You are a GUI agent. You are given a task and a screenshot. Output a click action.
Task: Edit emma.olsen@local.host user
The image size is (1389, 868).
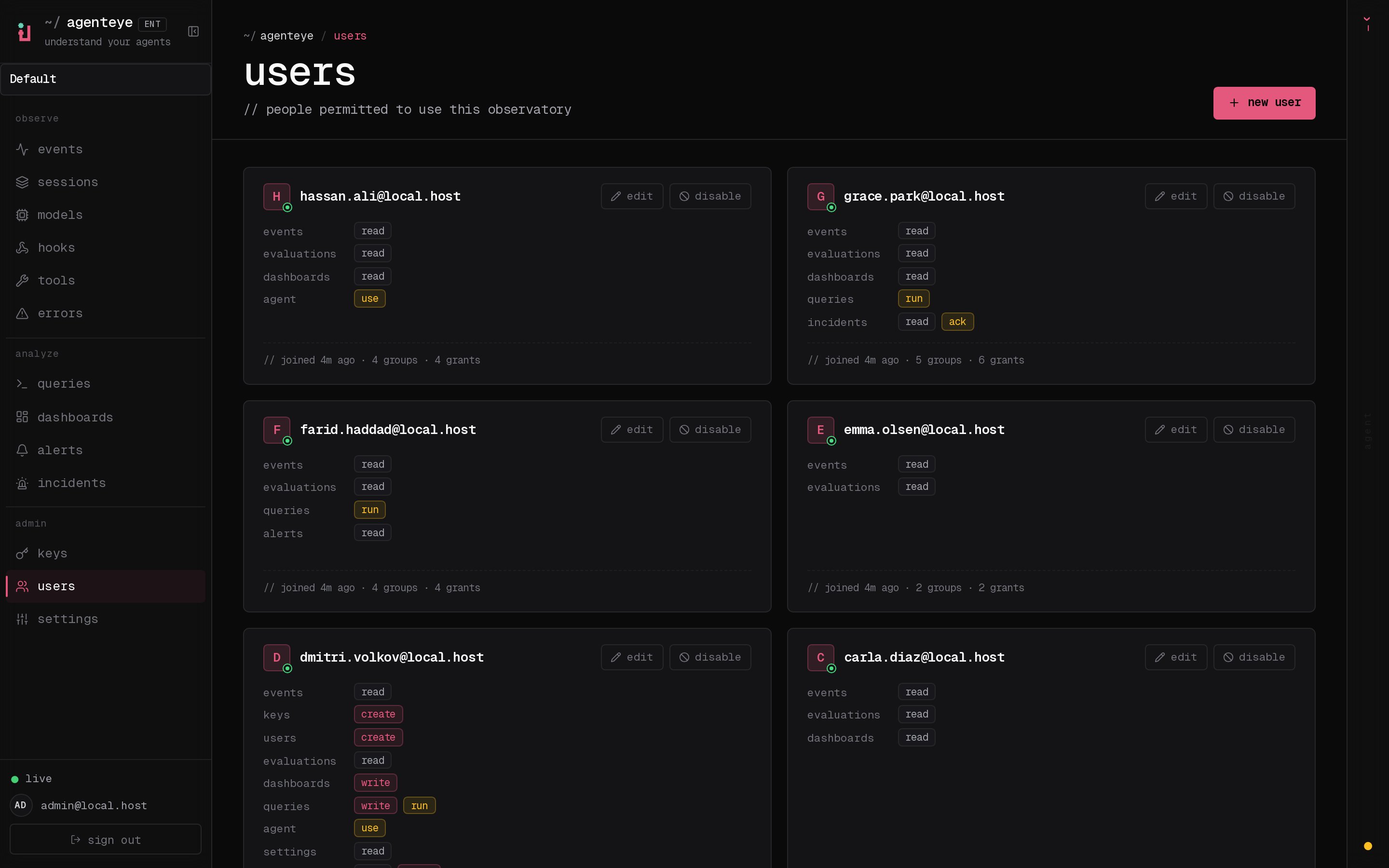[1175, 429]
